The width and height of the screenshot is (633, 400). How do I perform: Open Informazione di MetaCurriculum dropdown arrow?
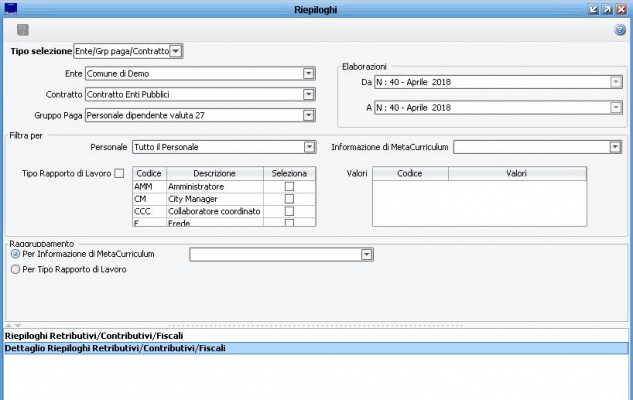tap(615, 147)
